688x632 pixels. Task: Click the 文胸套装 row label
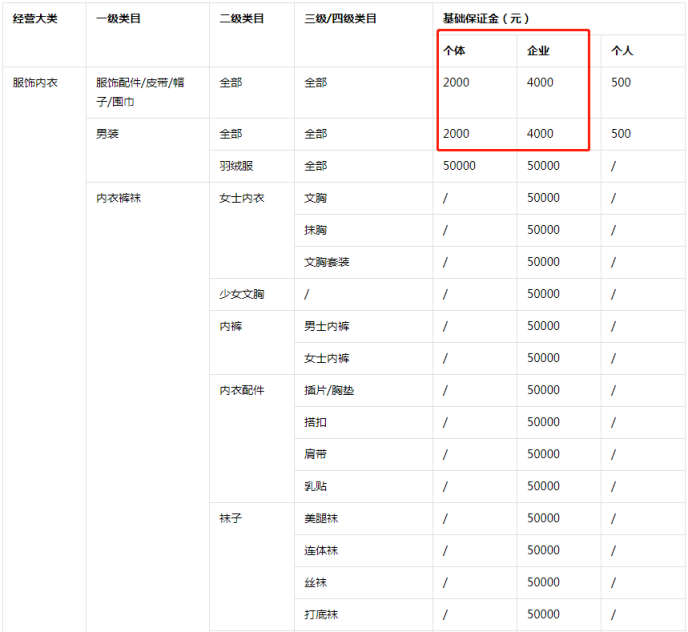pos(327,262)
